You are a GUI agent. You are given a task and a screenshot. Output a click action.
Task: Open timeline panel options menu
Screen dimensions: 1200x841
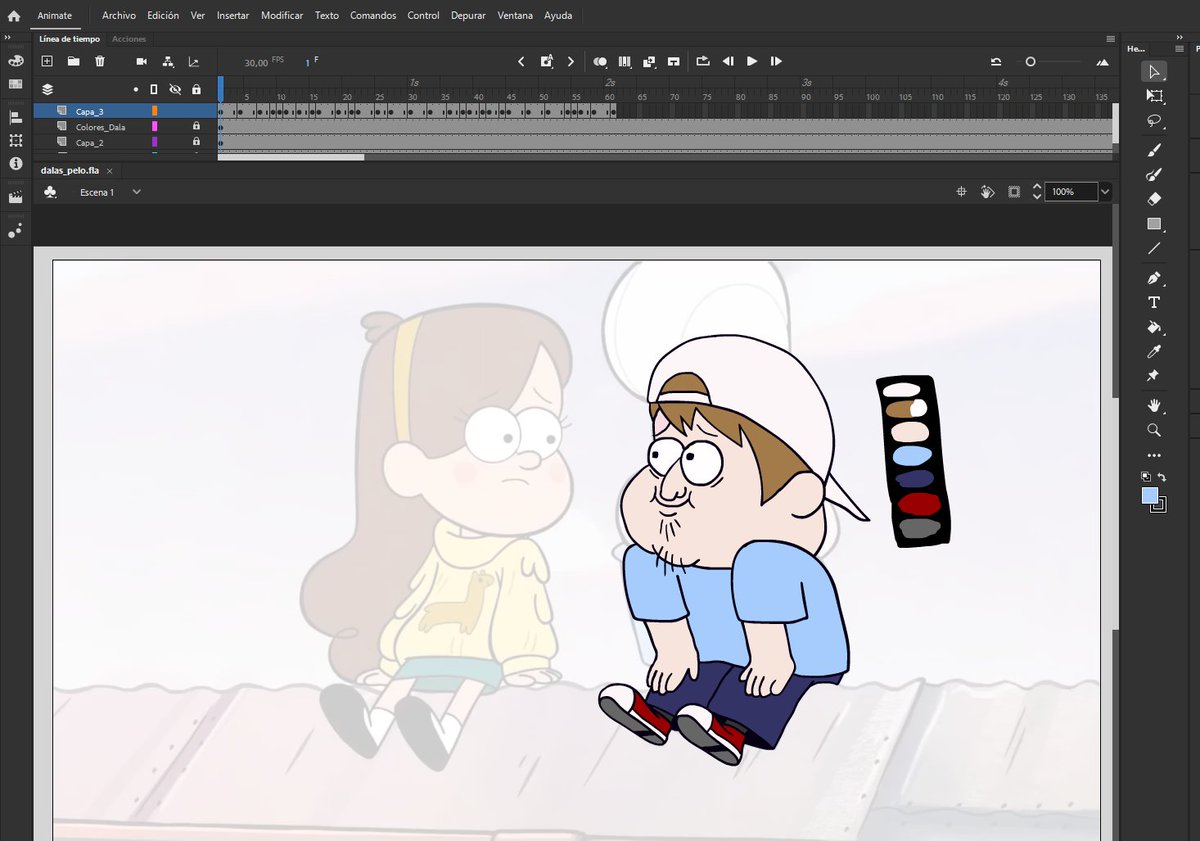[1110, 39]
